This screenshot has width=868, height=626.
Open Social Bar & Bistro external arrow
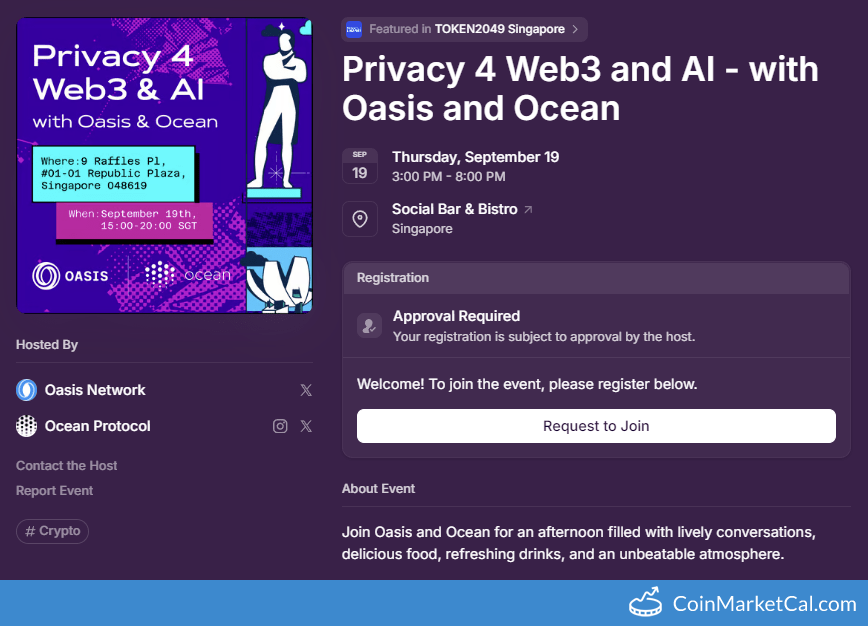tap(528, 209)
